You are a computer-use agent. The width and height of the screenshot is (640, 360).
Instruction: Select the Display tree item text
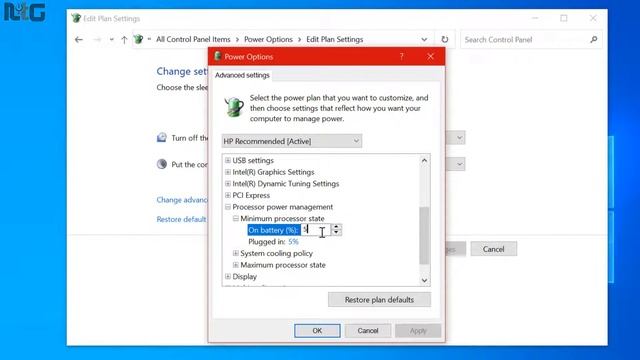point(244,276)
